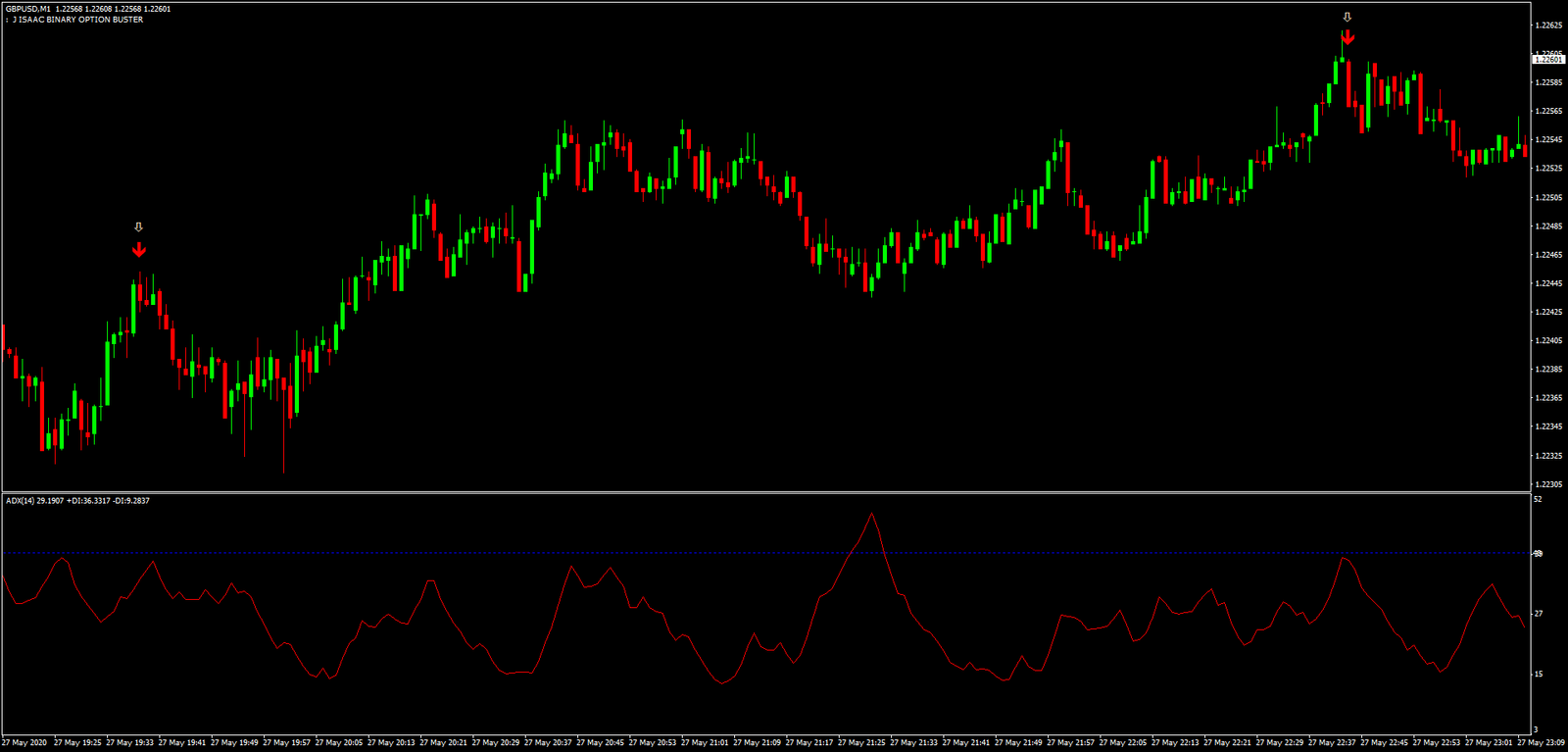Viewport: 1568px width, 752px height.
Task: Click the highlighted current price tag 1.22601
Action: 1548,60
